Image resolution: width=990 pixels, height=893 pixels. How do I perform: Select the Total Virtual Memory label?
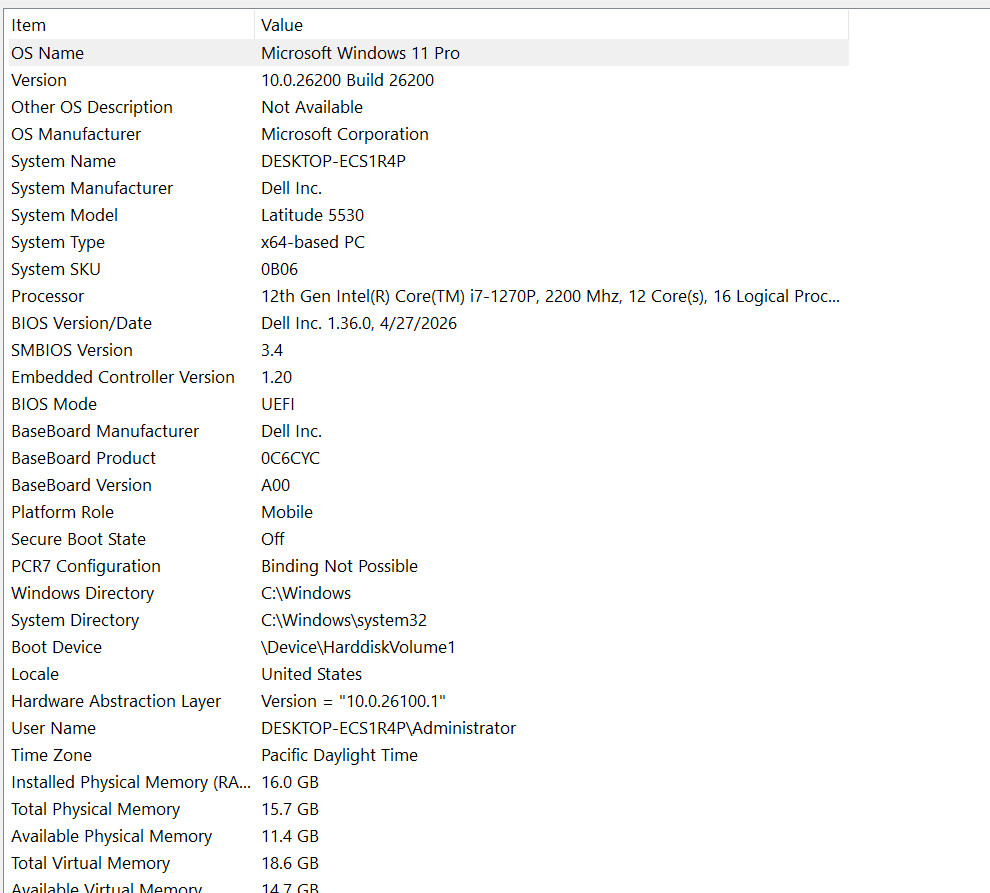point(90,863)
